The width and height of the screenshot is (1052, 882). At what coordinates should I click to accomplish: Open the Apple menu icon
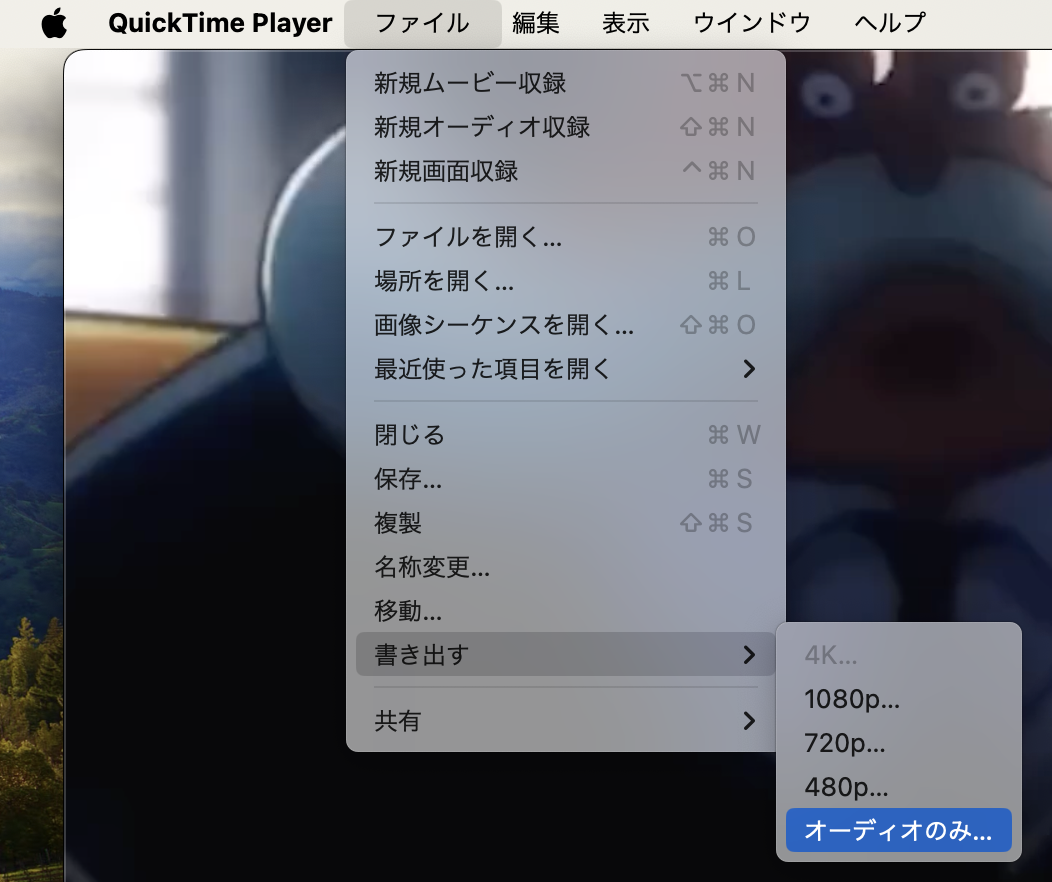54,23
